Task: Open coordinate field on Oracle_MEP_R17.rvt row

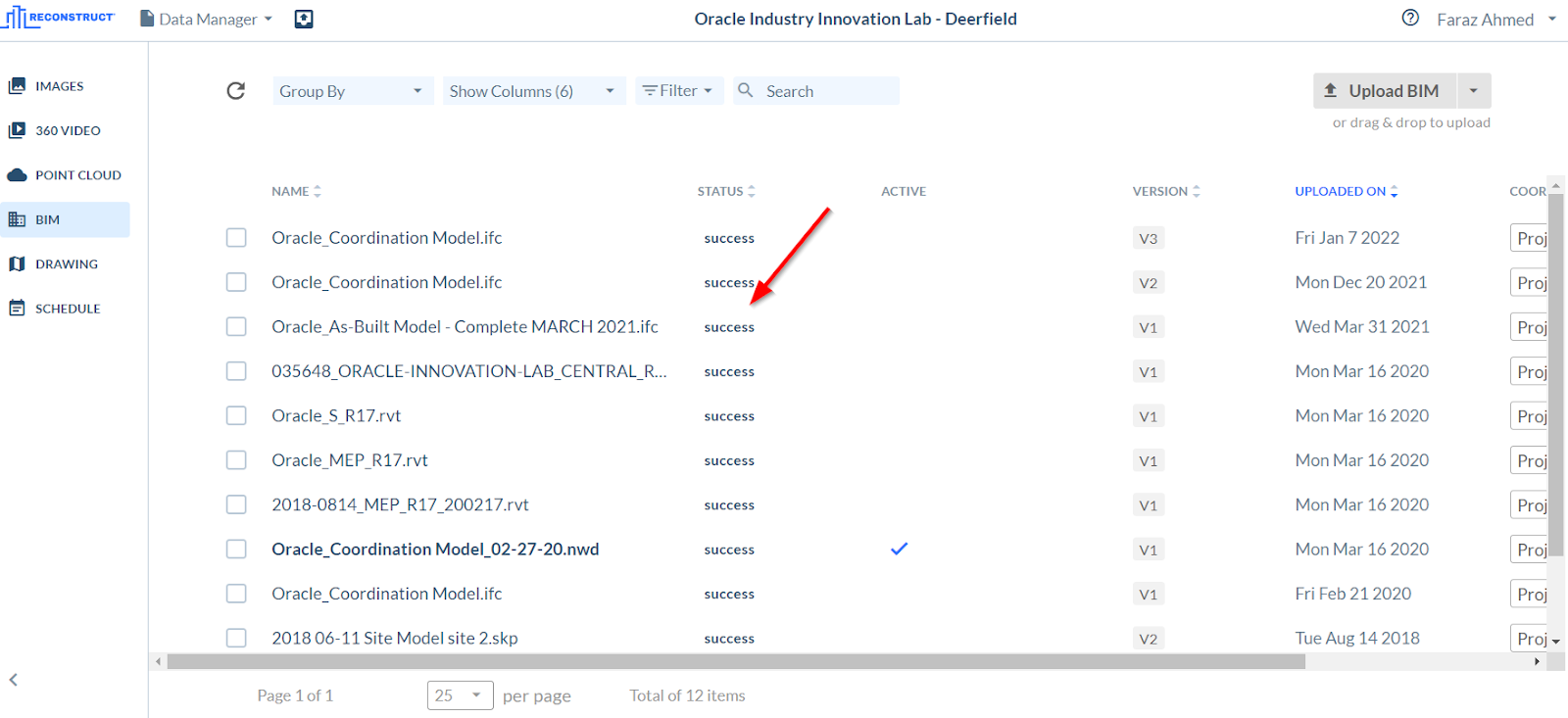Action: pyautogui.click(x=1529, y=460)
